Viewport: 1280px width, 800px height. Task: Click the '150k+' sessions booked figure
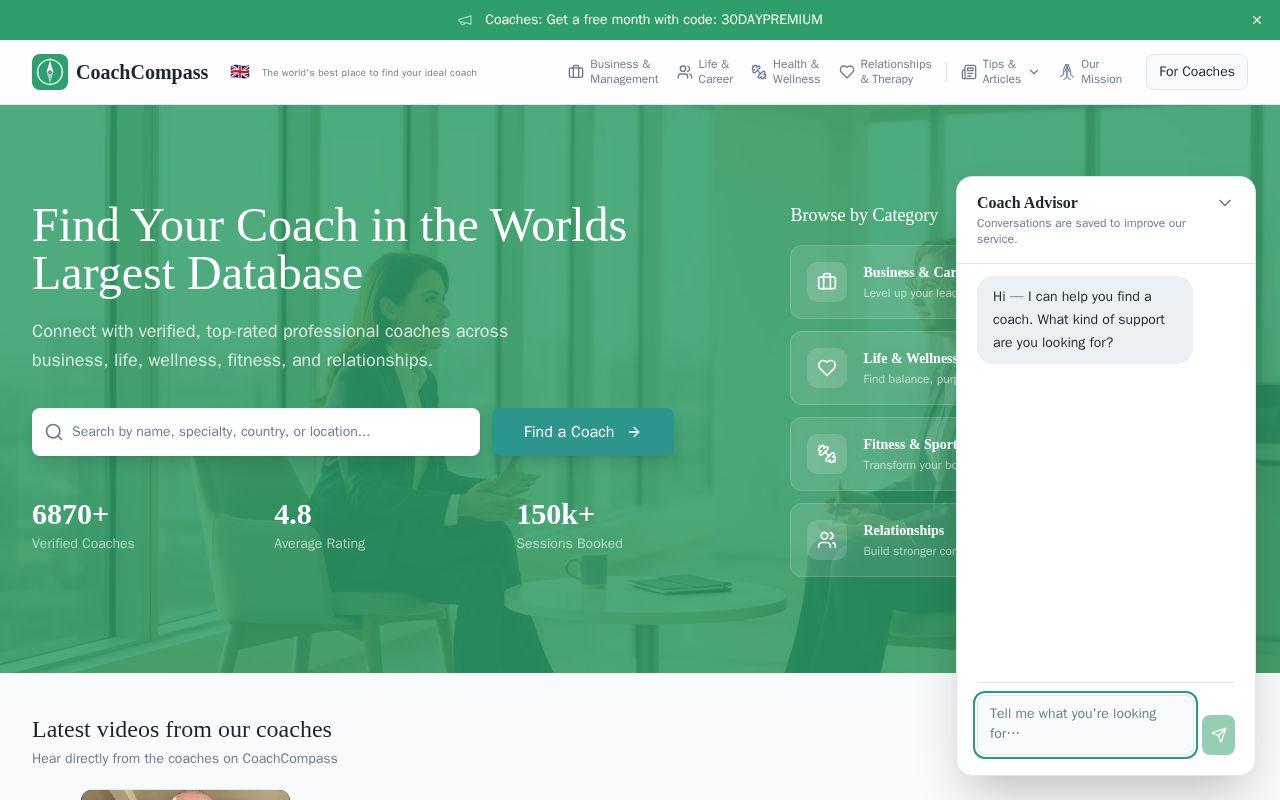[555, 514]
